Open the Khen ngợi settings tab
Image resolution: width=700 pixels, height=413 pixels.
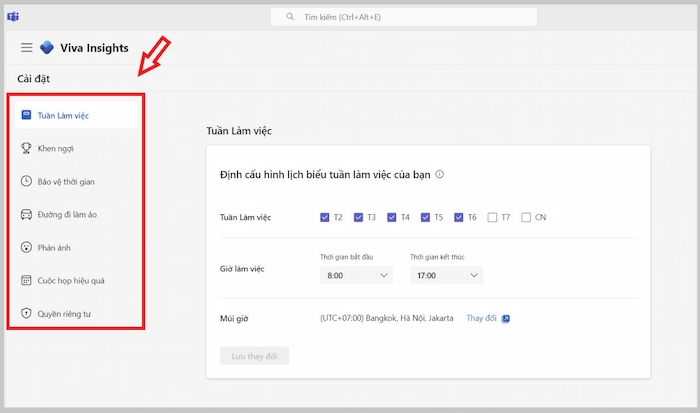76,148
